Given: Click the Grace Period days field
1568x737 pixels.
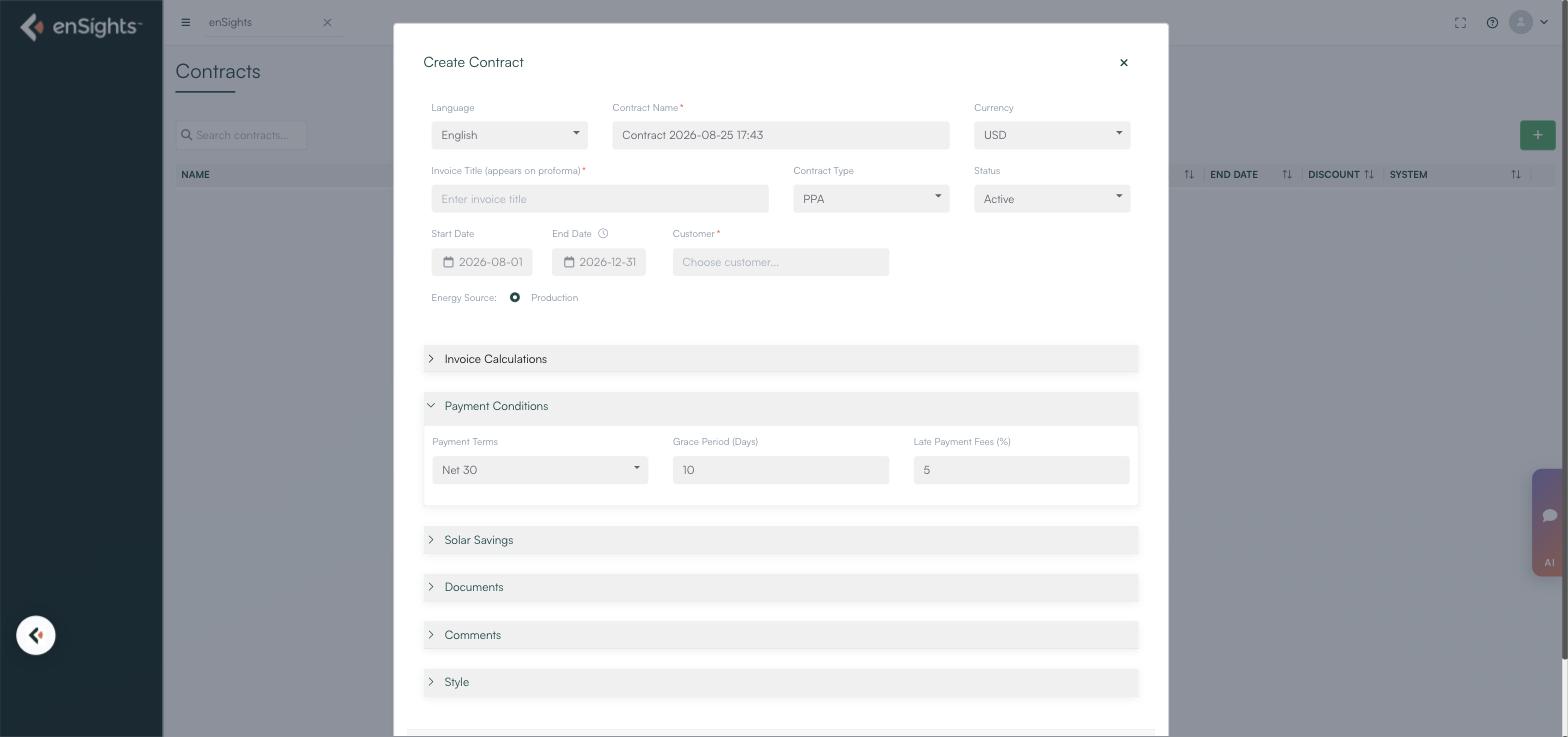Looking at the screenshot, I should pyautogui.click(x=781, y=470).
